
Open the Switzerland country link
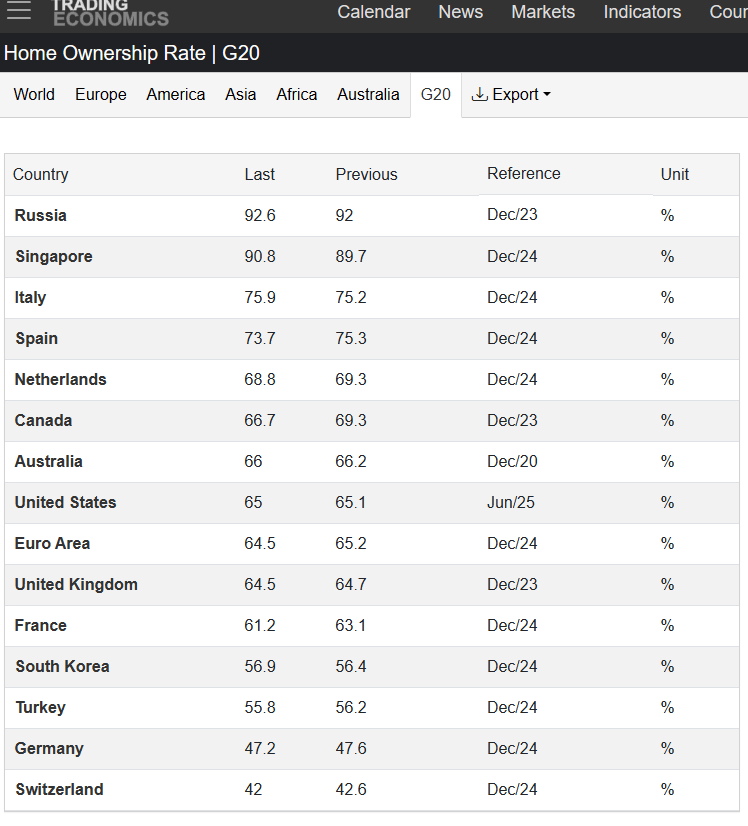coord(60,789)
